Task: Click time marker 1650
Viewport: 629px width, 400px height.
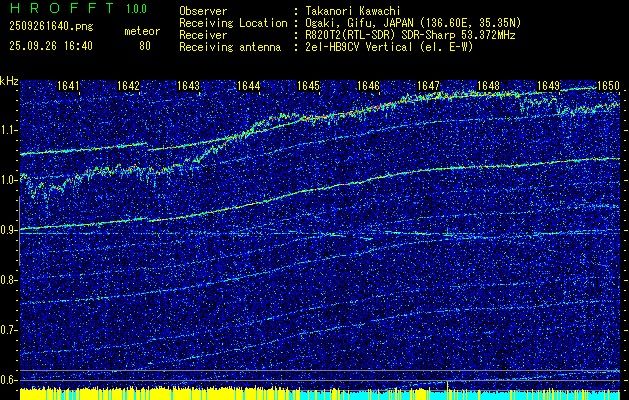Action: (x=608, y=86)
